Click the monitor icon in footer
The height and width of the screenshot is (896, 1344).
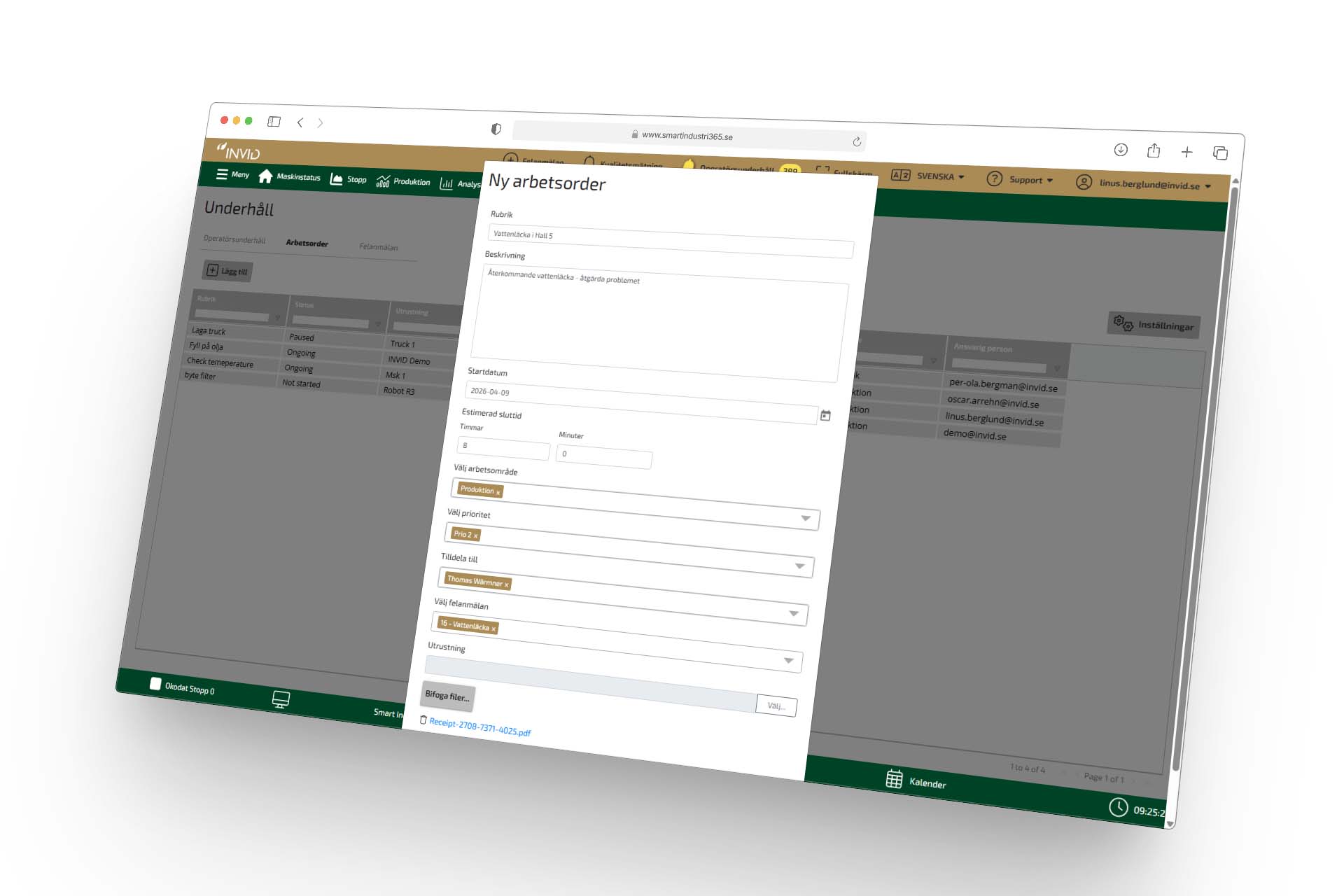pos(281,699)
